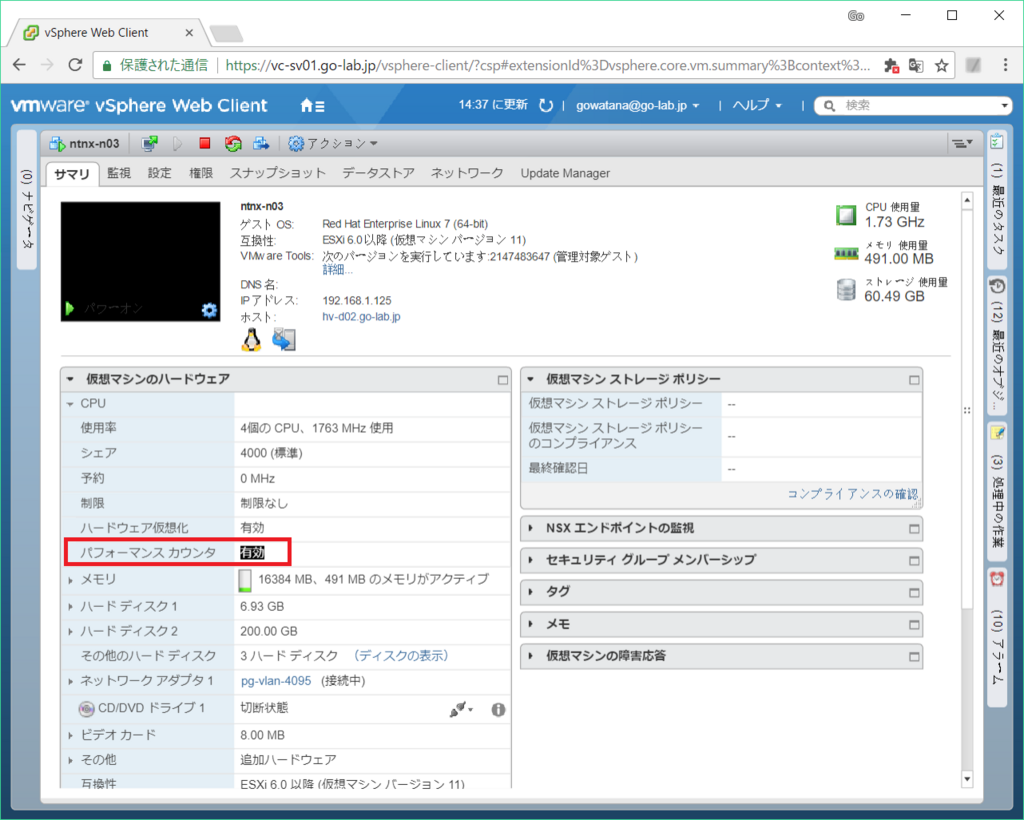The image size is (1024, 820).
Task: Switch to the 設定 tab
Action: point(159,174)
